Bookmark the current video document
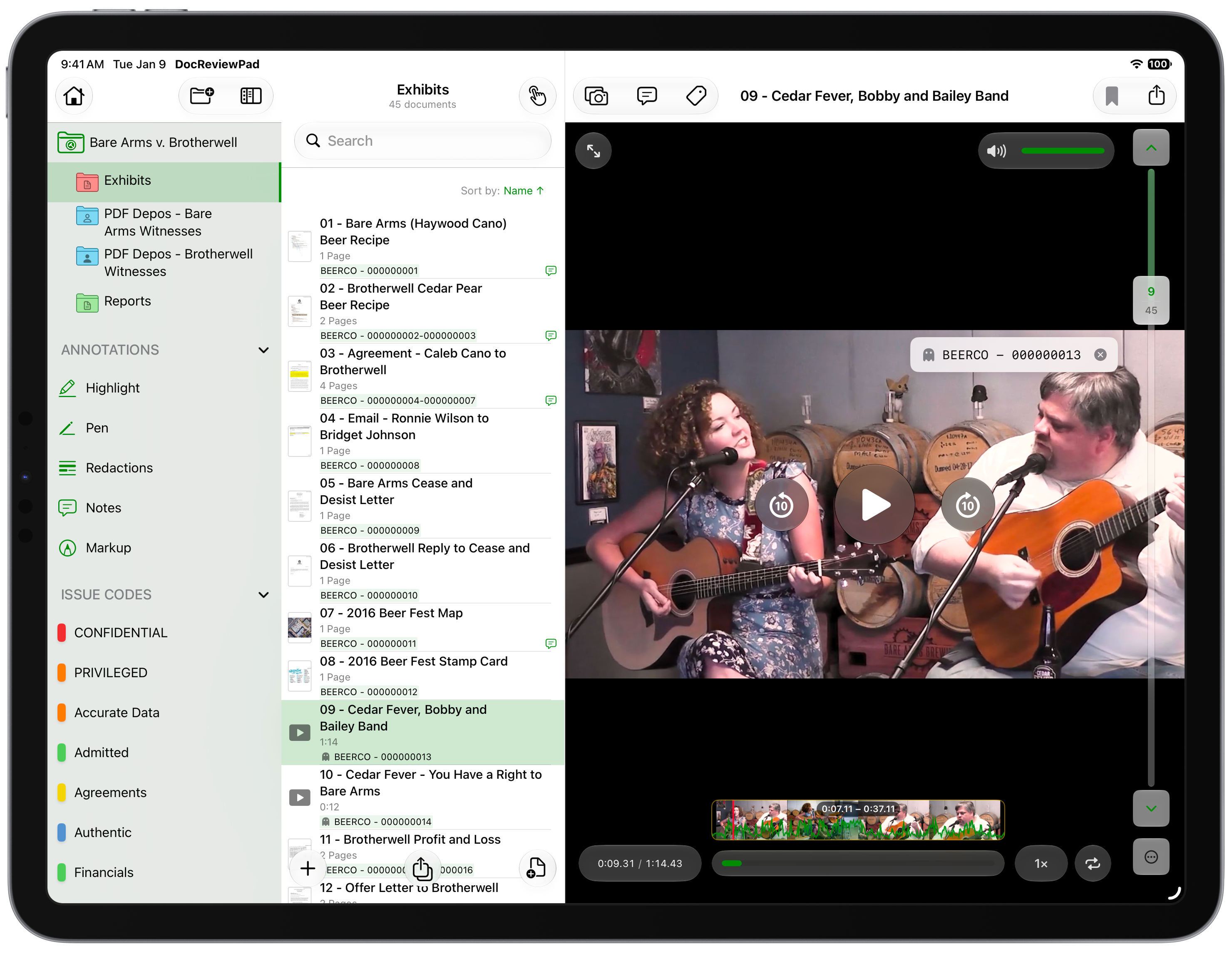The image size is (1232, 954). coord(1111,96)
